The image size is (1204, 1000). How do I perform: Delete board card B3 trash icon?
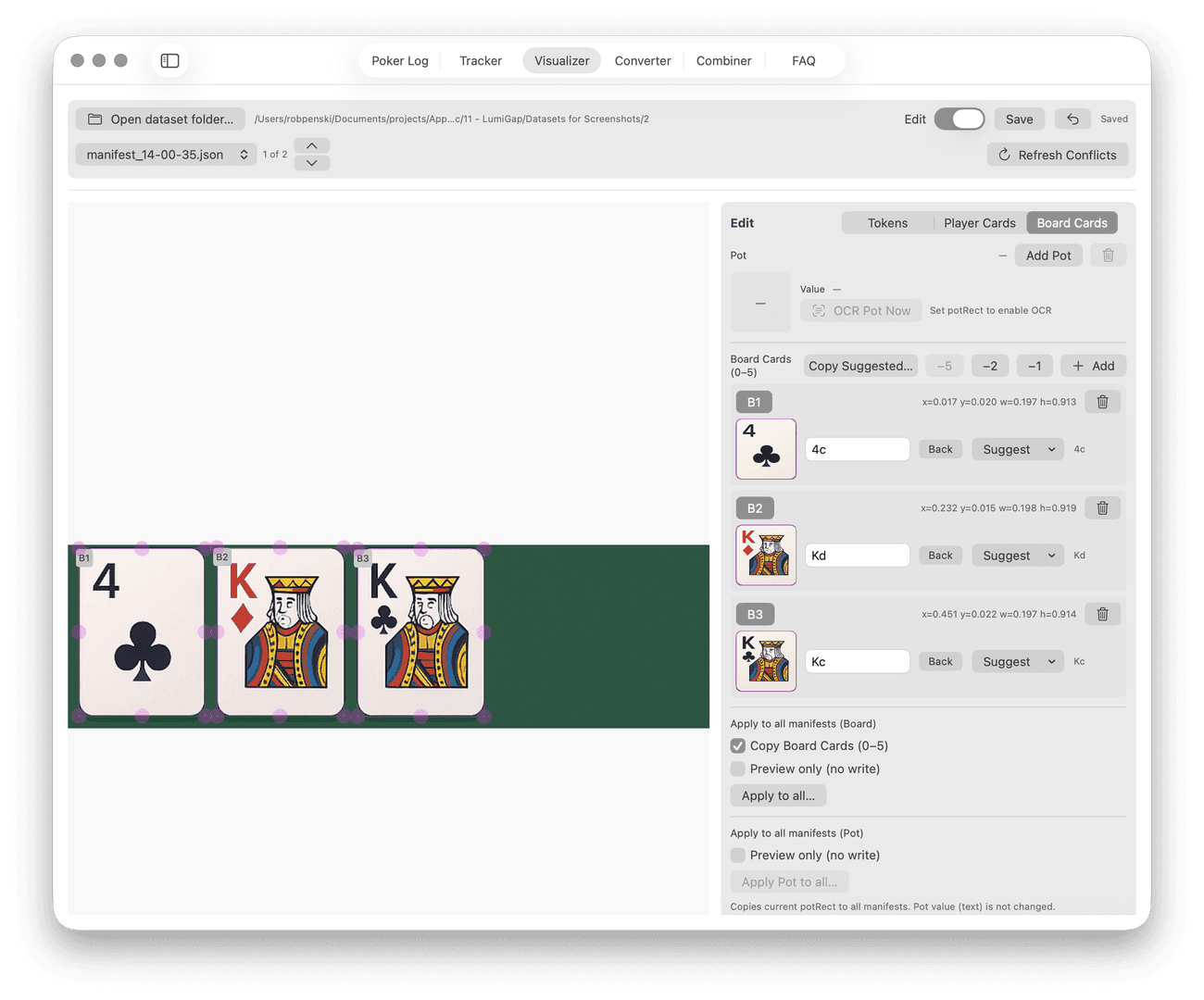point(1102,614)
